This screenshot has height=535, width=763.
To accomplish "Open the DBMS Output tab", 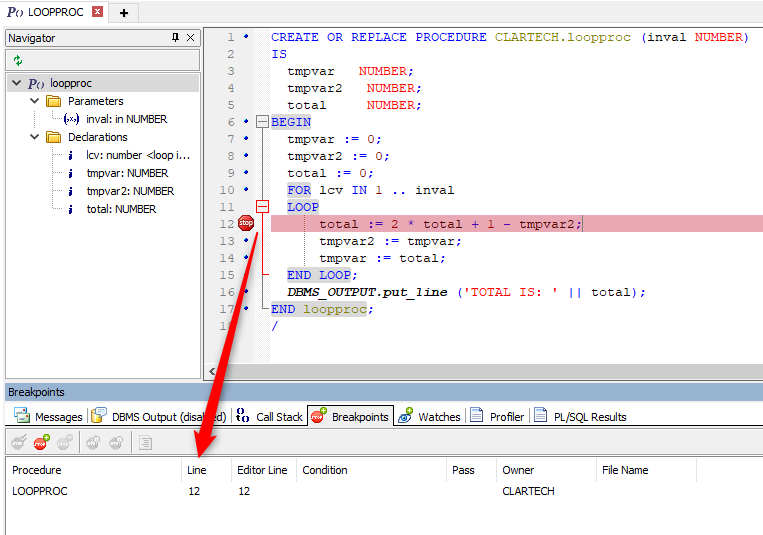I will [159, 416].
